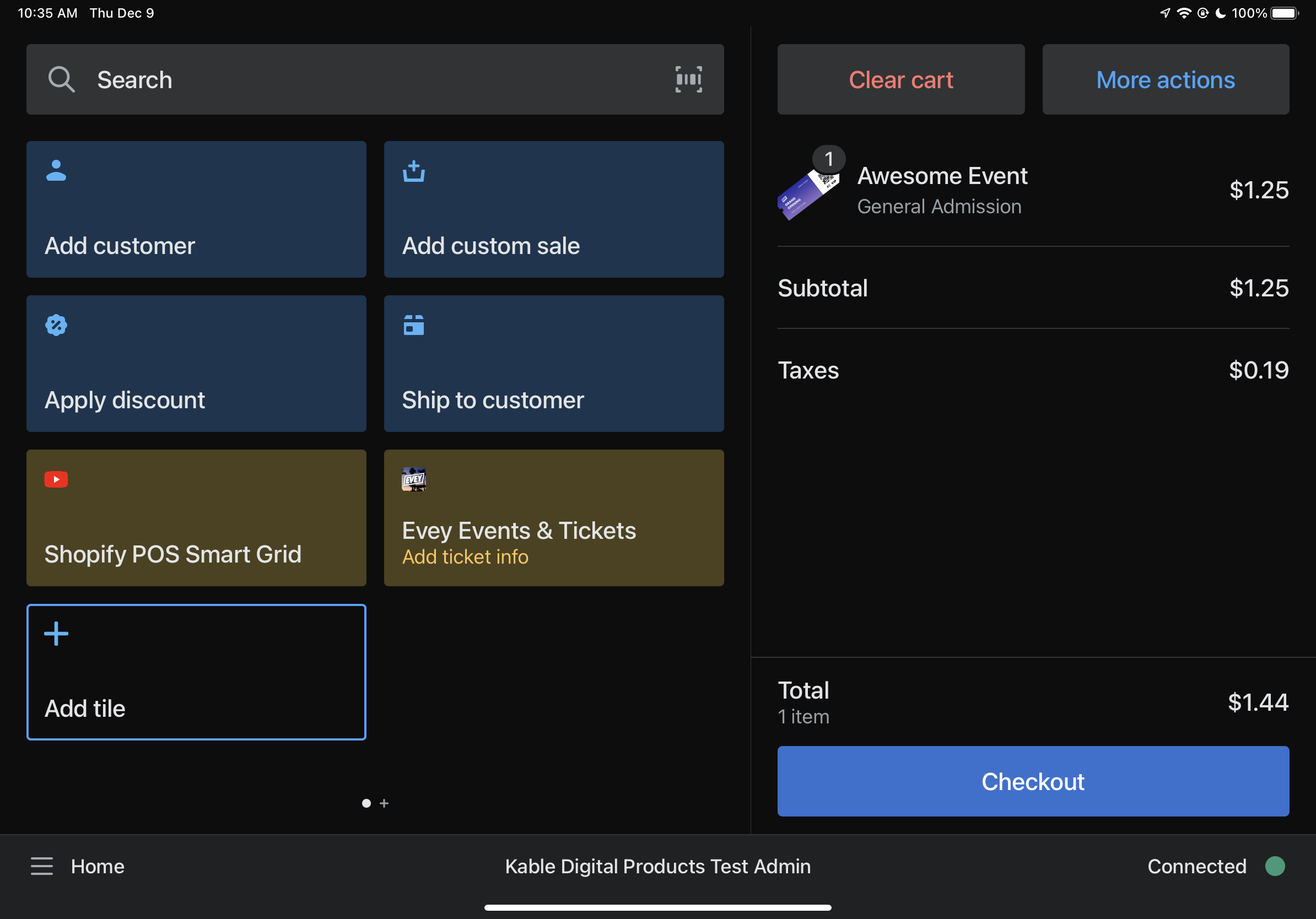This screenshot has width=1316, height=919.
Task: Select the Home navigation item
Action: pos(98,866)
